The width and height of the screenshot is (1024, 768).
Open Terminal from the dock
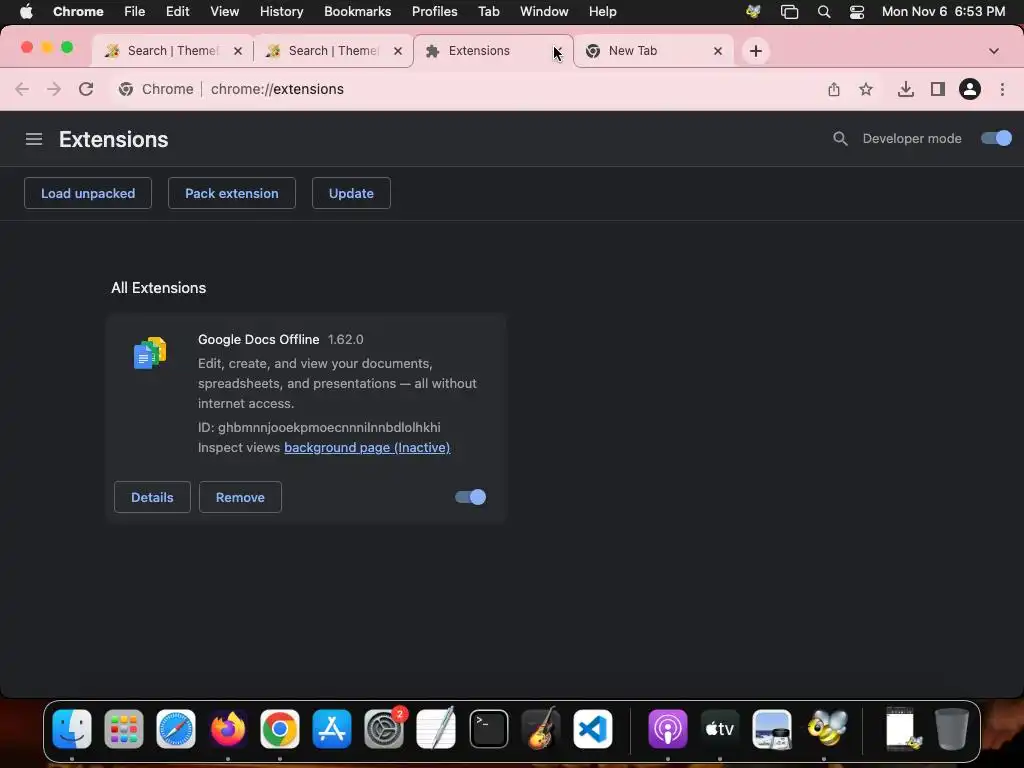tap(488, 728)
